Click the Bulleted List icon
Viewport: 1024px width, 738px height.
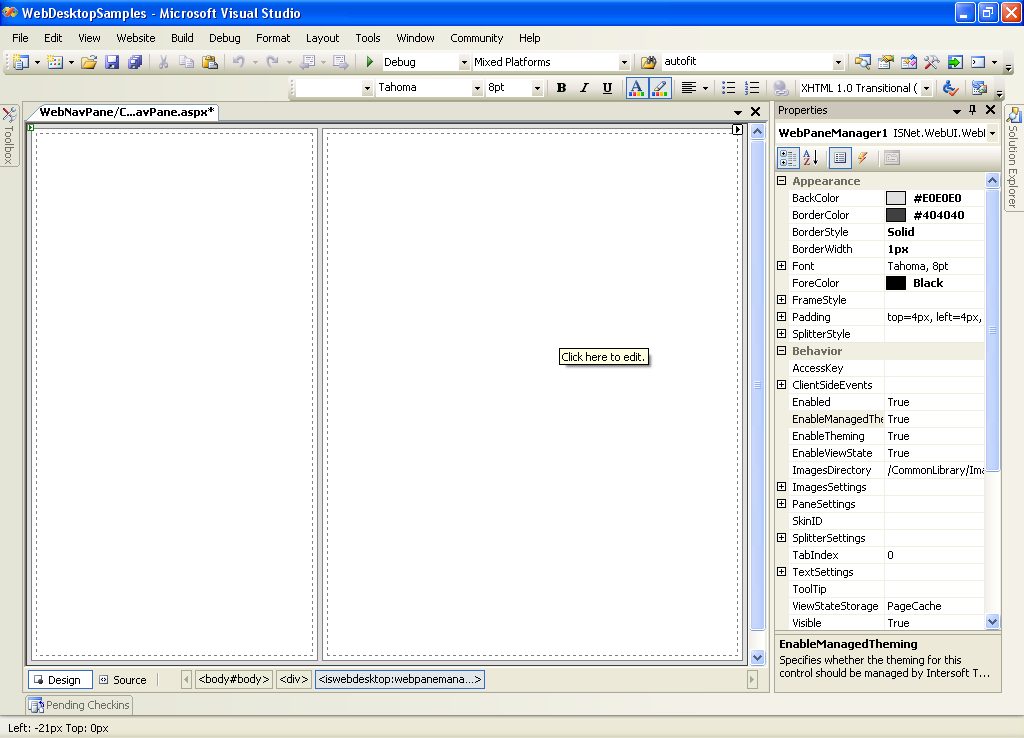point(729,88)
